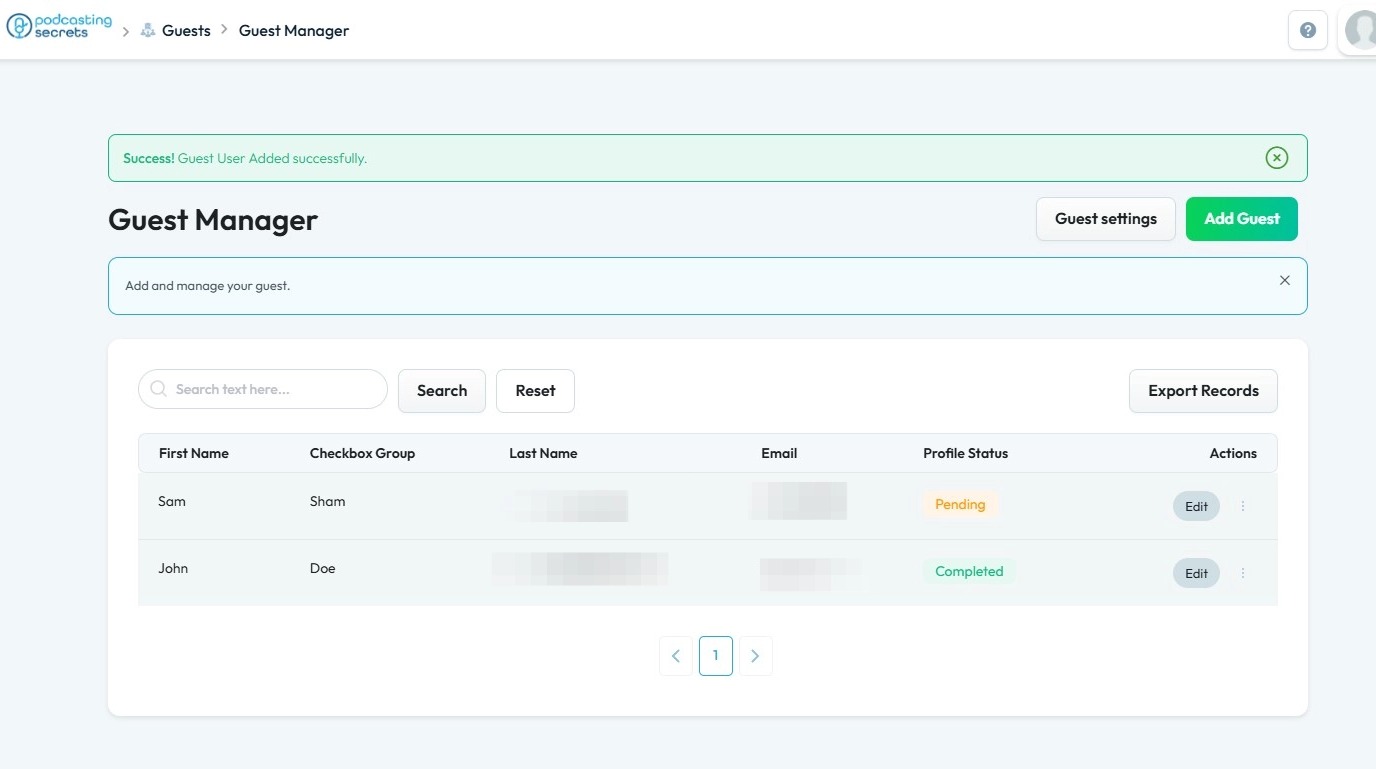Image resolution: width=1376 pixels, height=769 pixels.
Task: Open the help question mark icon
Action: [1307, 30]
